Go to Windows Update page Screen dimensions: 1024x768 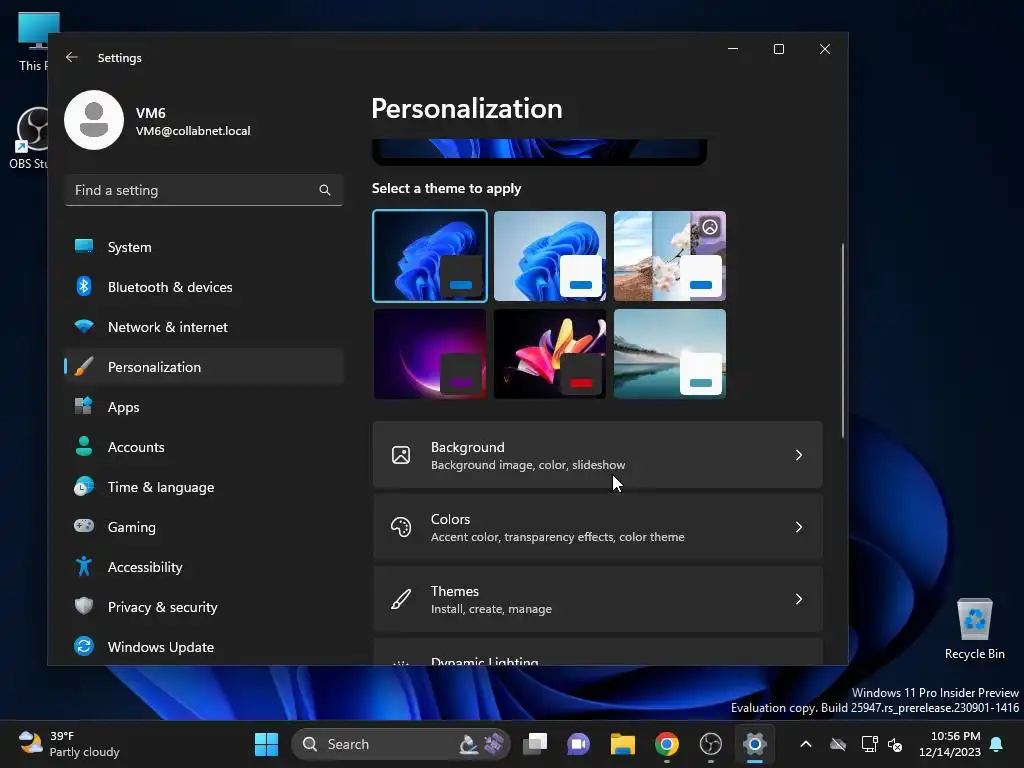pos(204,647)
